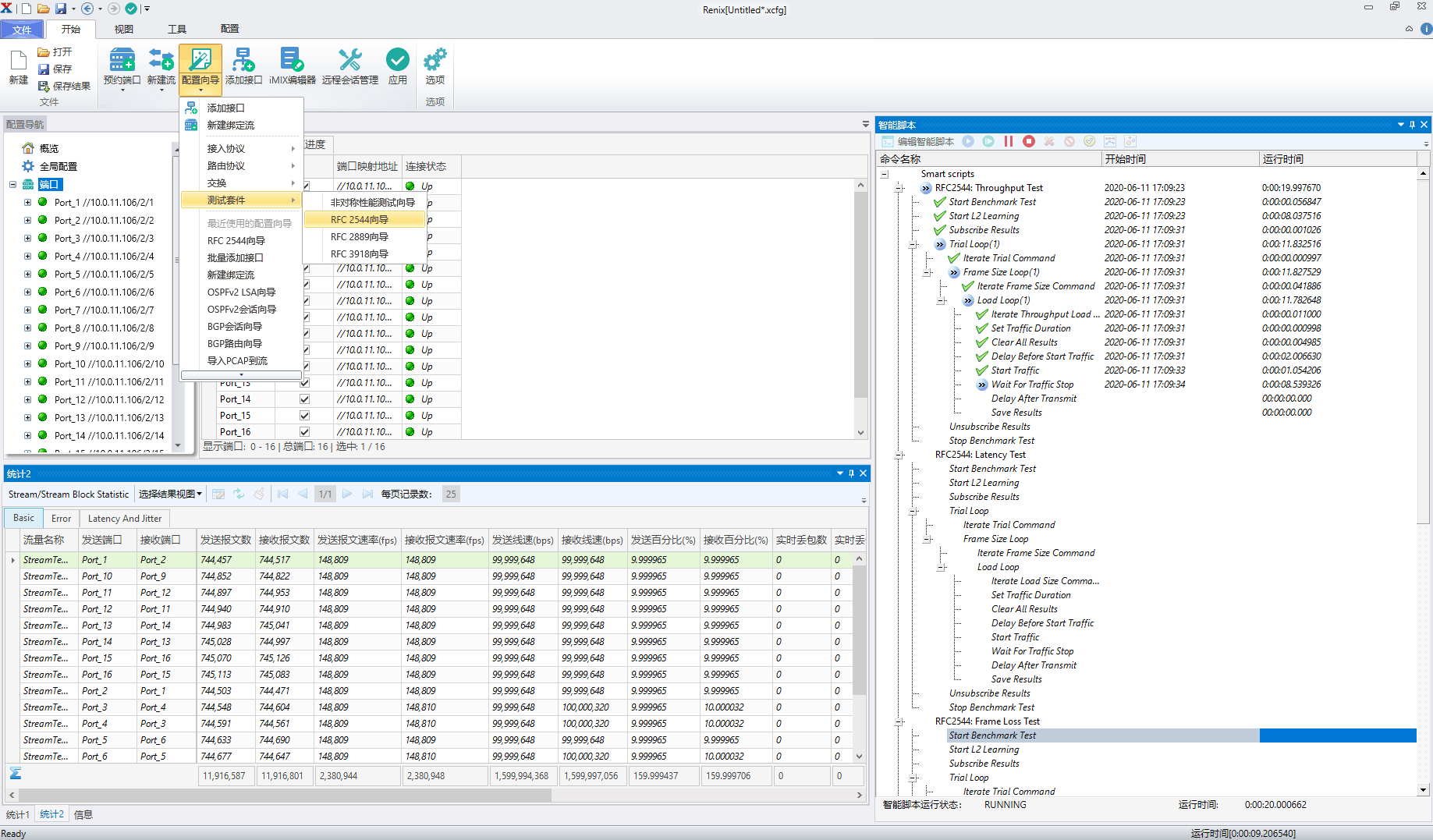The width and height of the screenshot is (1433, 840).
Task: Click the 编辑智能脚本 edit smart script button
Action: click(x=918, y=141)
